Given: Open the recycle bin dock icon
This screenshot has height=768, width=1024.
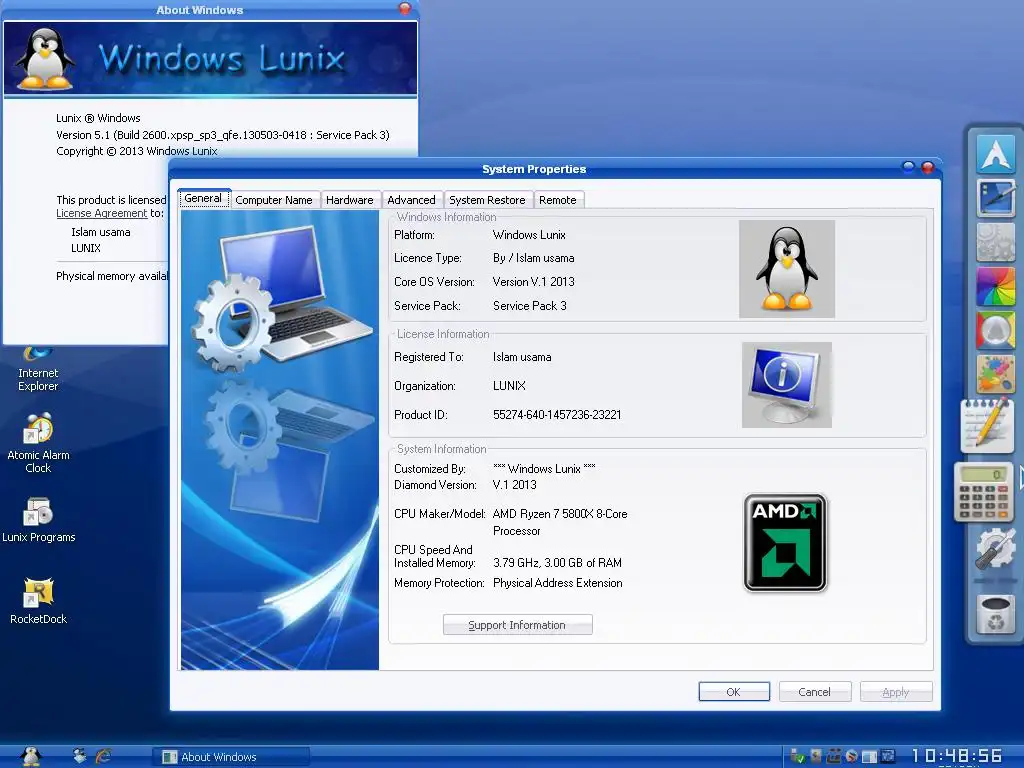Looking at the screenshot, I should [x=995, y=613].
